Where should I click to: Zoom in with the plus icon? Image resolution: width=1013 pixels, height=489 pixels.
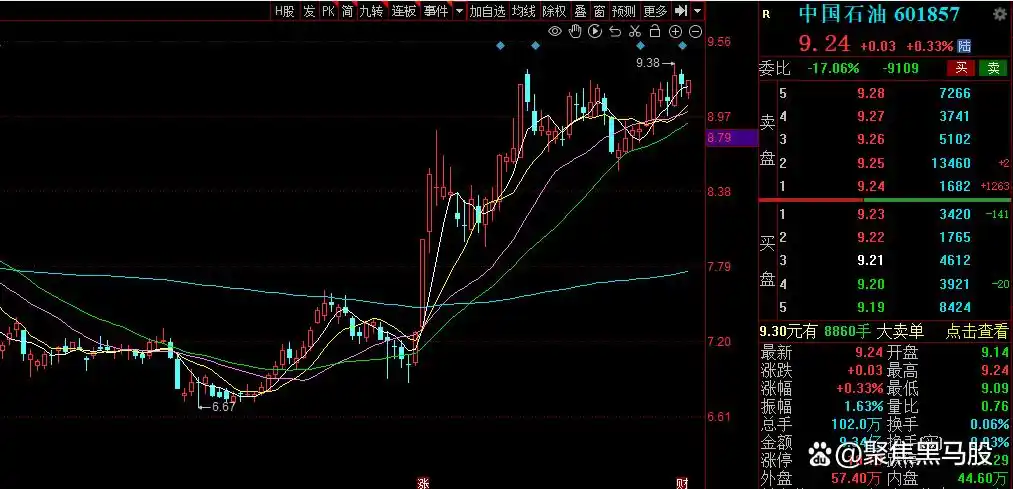[x=676, y=32]
